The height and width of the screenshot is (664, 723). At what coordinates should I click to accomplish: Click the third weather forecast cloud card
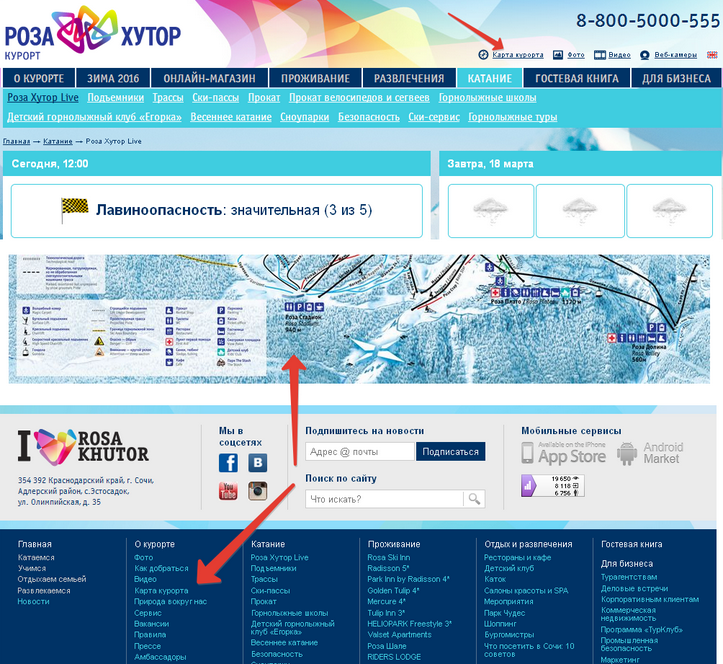[x=670, y=211]
